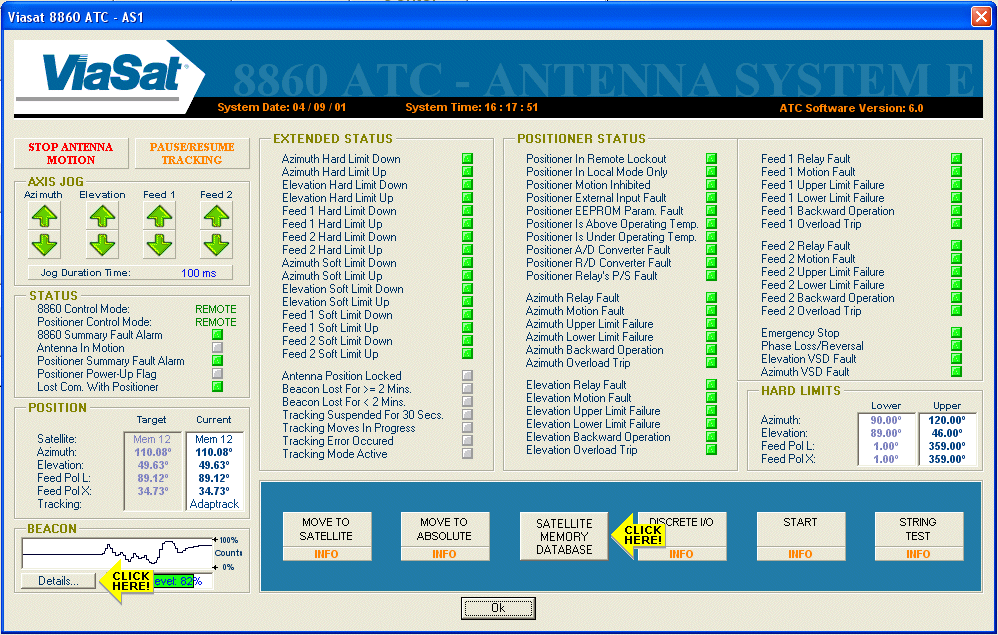The image size is (998, 635).
Task: Open Discrete I/O panel
Action: pyautogui.click(x=682, y=529)
